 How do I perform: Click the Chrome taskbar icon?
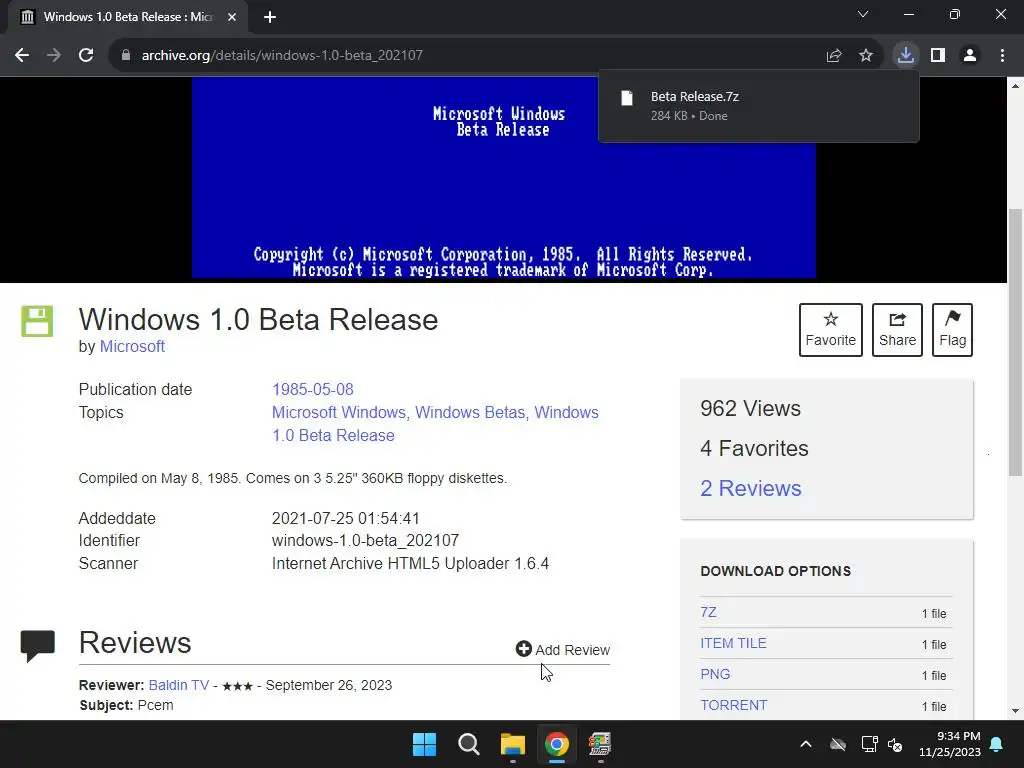pyautogui.click(x=556, y=744)
